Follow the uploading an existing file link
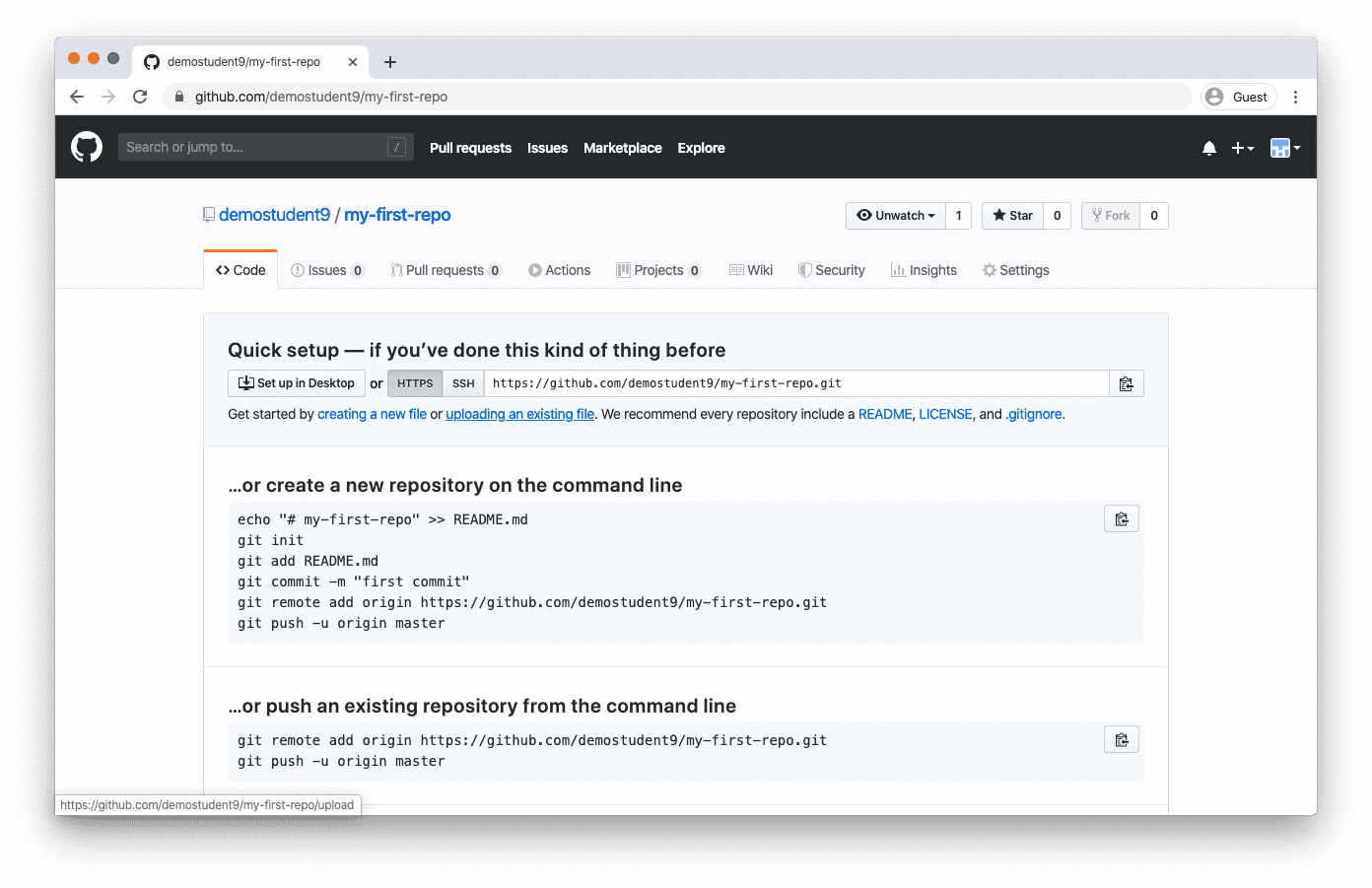Screen dimensions: 1372x888 (519, 414)
